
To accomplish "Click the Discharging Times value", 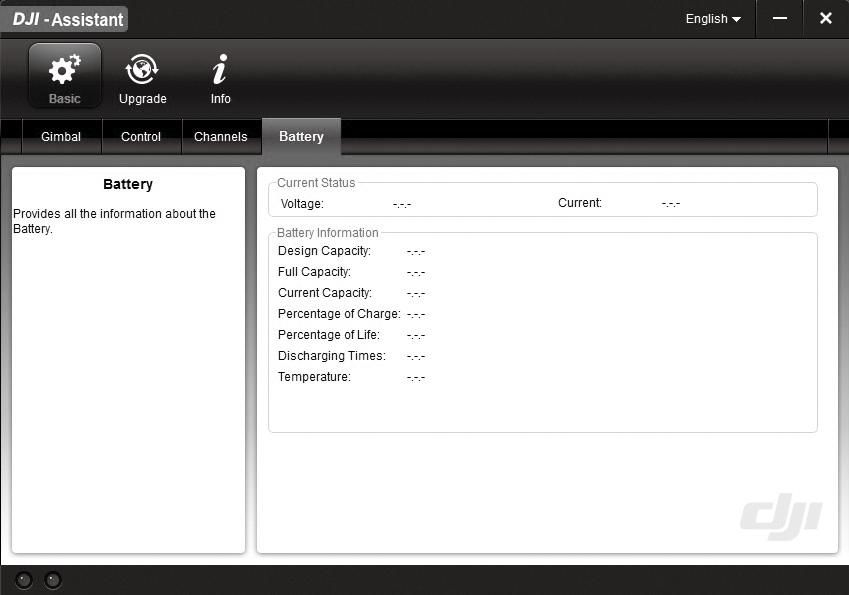I will (x=416, y=357).
